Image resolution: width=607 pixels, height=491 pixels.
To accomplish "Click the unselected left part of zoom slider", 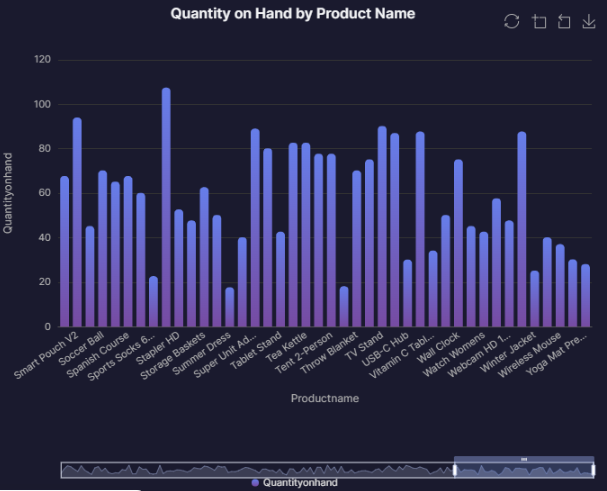I will (x=250, y=470).
